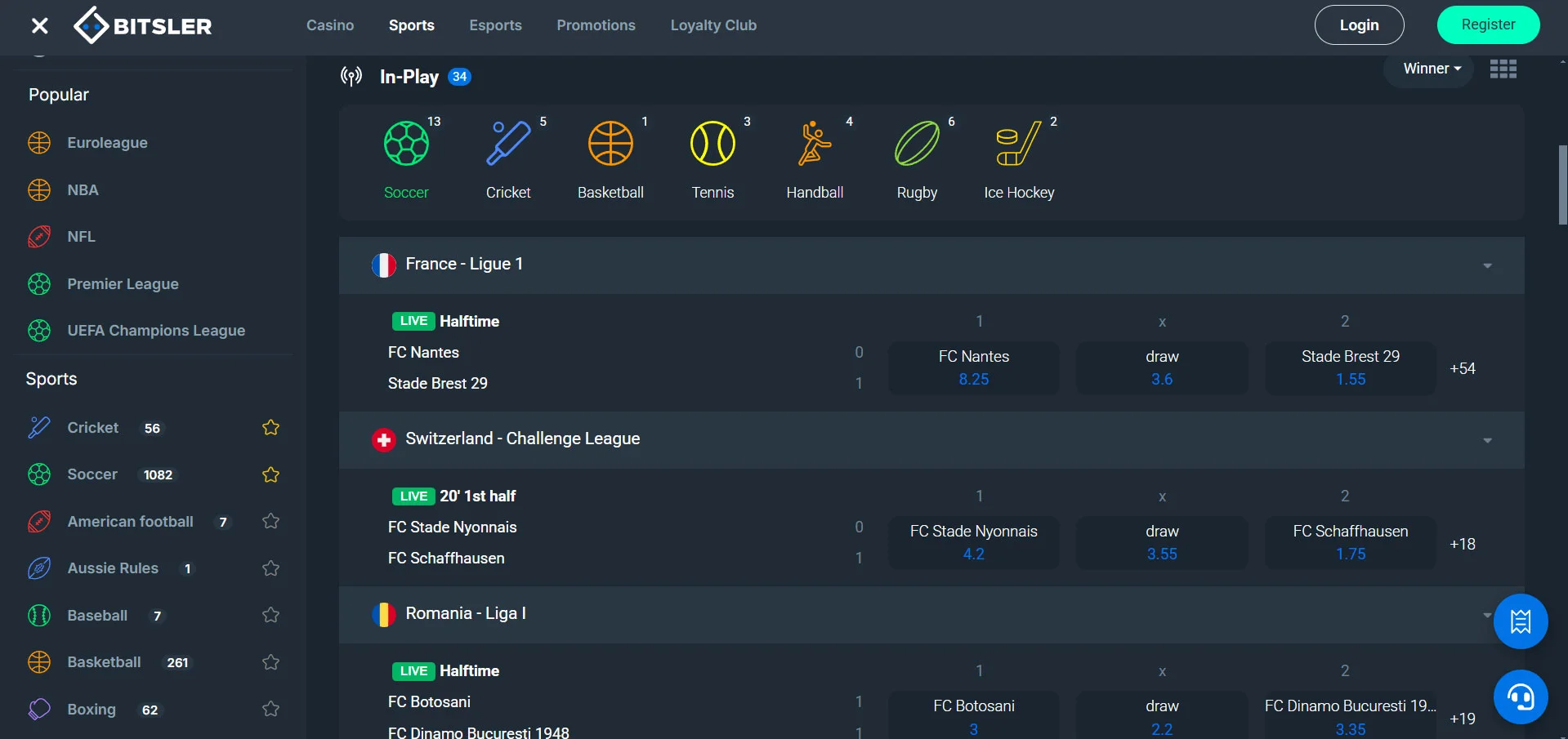Click the In-Play broadcast icon

coord(351,77)
